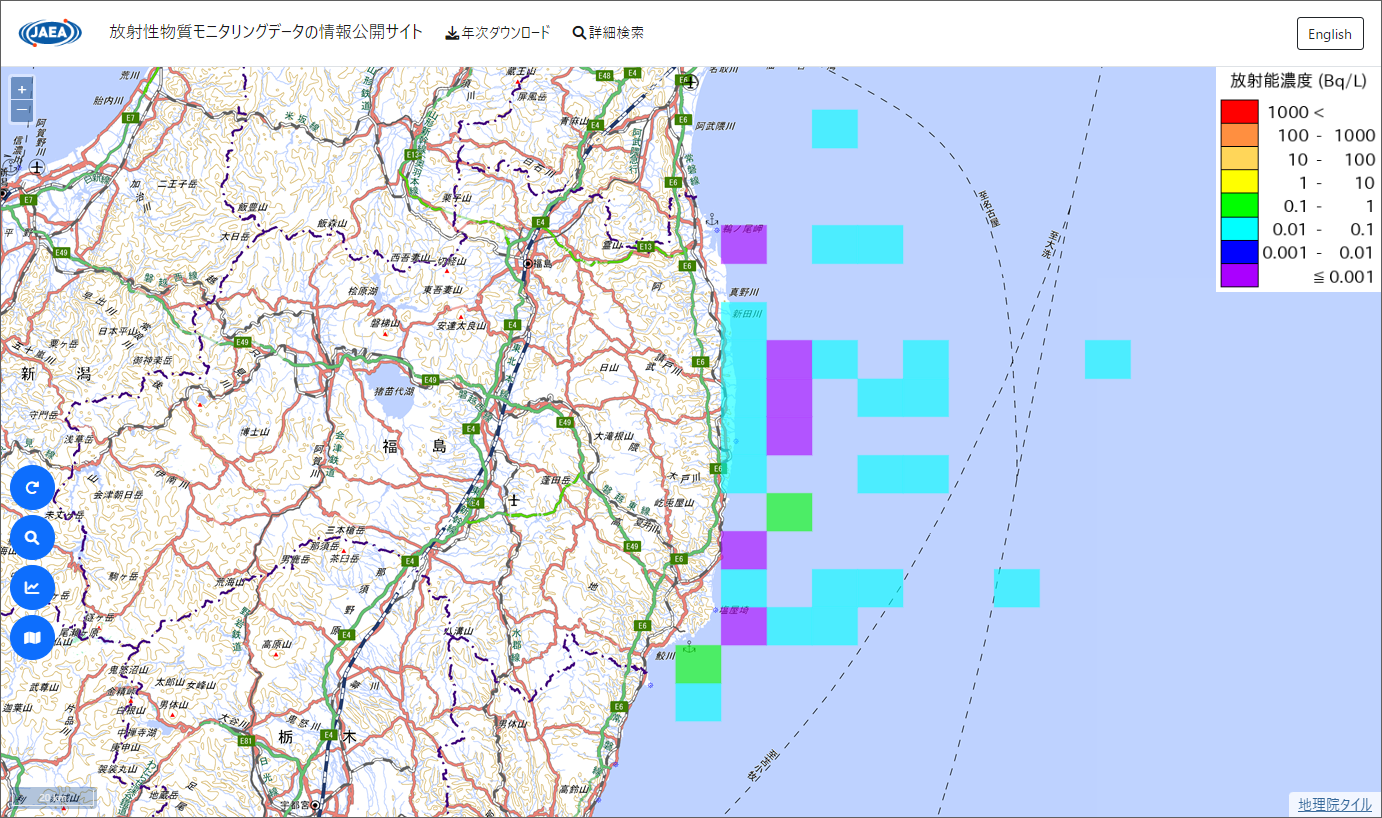Click the 福島 city marker on map
The height and width of the screenshot is (818, 1382).
coord(528,264)
